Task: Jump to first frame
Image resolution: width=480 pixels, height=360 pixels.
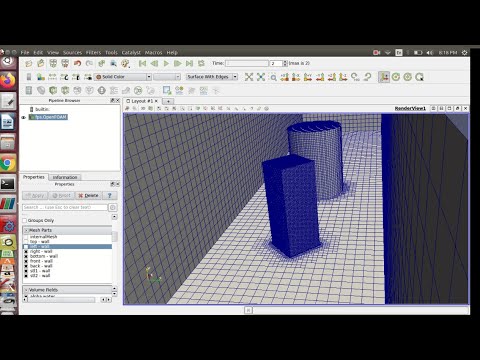Action: (143, 63)
